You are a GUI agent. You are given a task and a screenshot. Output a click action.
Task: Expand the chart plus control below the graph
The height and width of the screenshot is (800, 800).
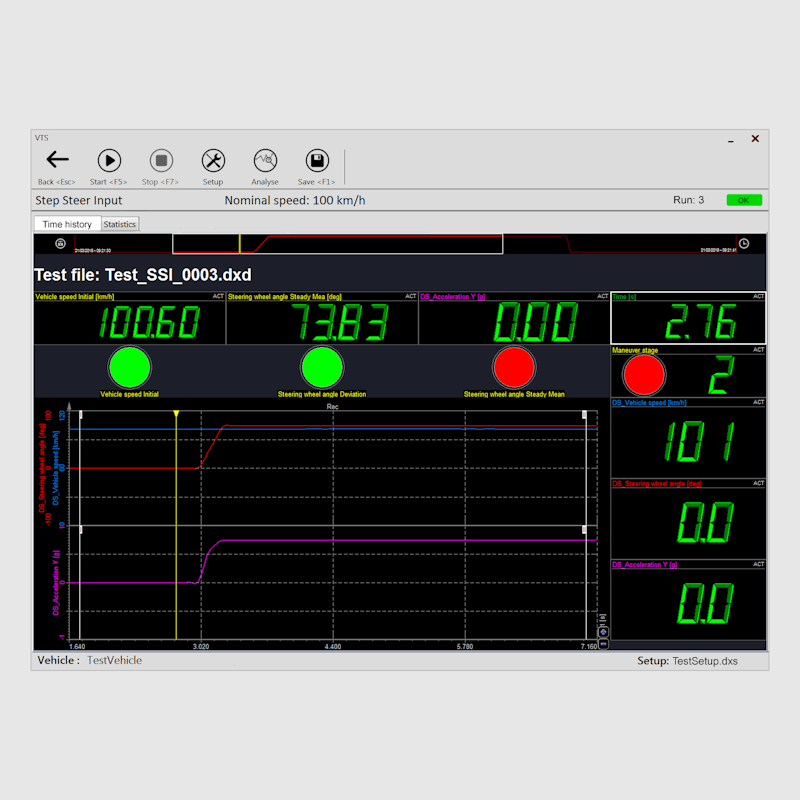click(604, 631)
